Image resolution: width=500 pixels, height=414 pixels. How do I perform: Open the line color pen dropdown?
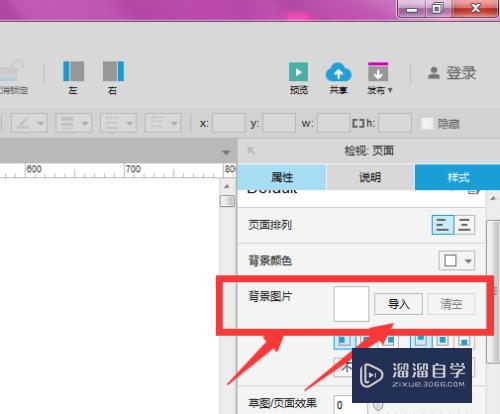coord(29,123)
